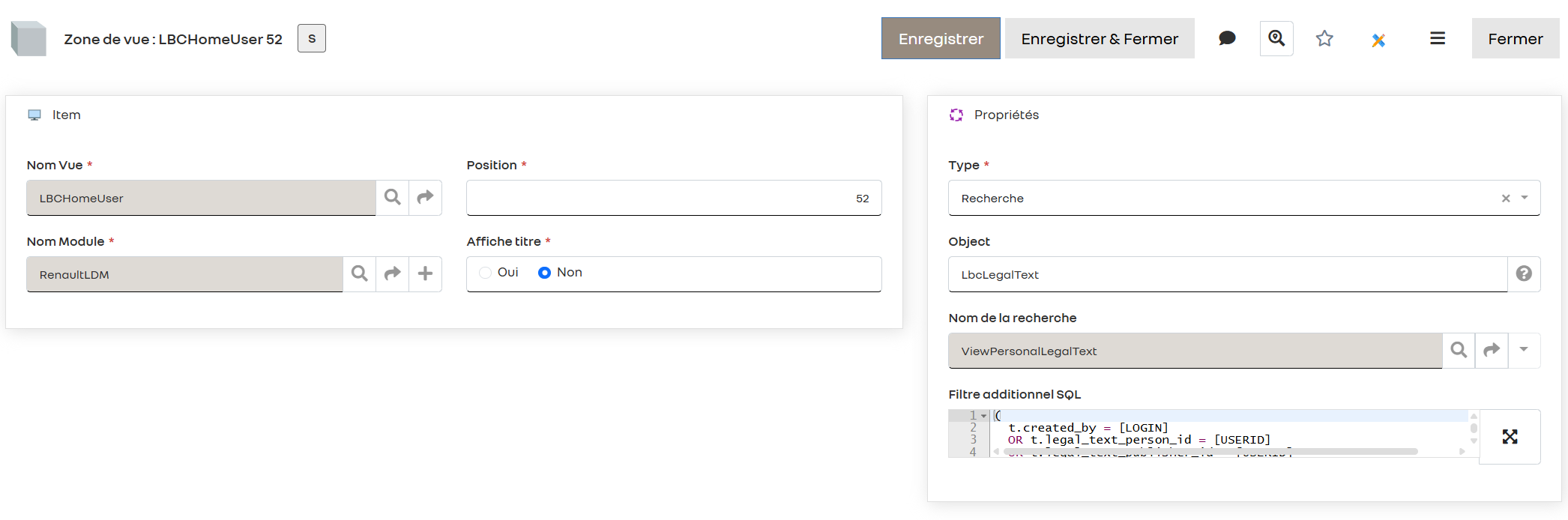1568x520 pixels.
Task: Search icon next to ViewPersonalLegalText field
Action: 1459,350
